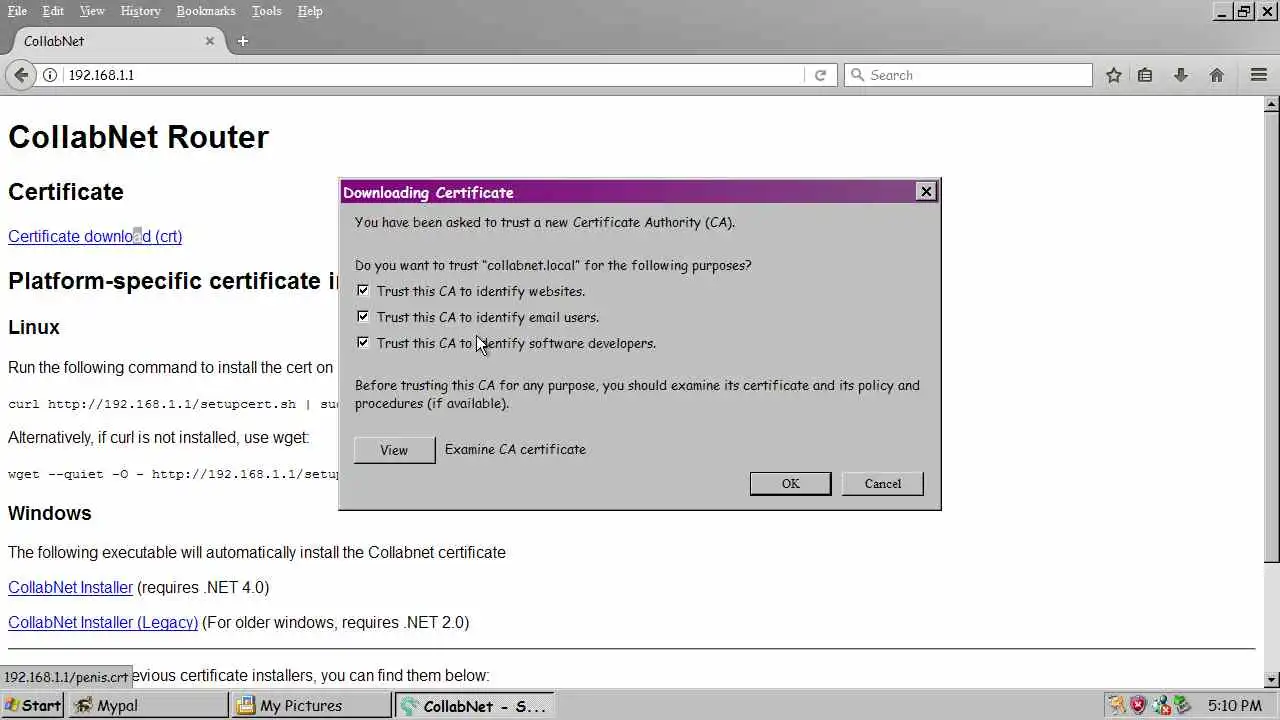This screenshot has height=720, width=1280.
Task: Open the Windows Start button
Action: pos(32,705)
